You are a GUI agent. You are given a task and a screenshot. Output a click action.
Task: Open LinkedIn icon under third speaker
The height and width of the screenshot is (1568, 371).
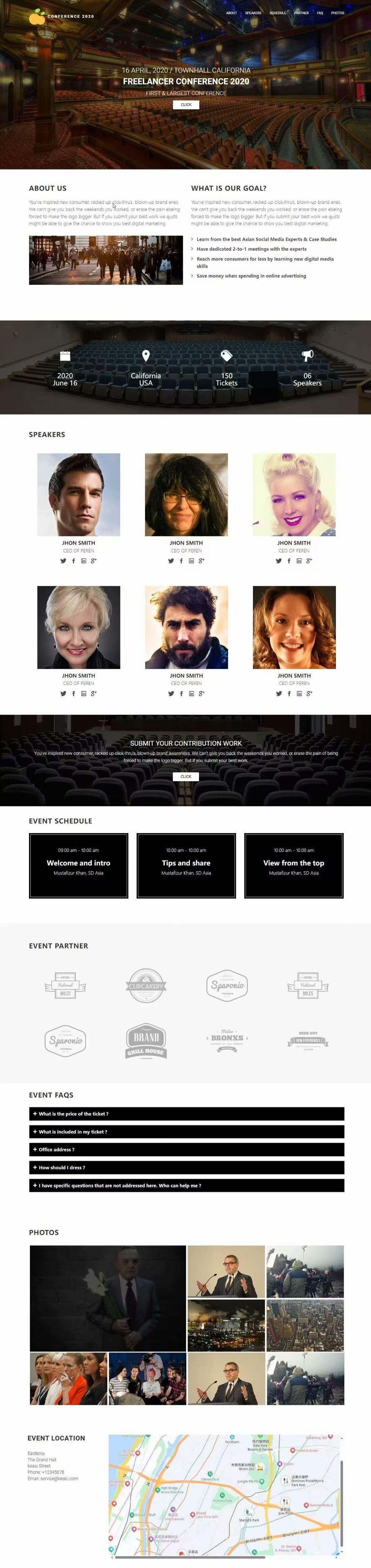pyautogui.click(x=299, y=561)
